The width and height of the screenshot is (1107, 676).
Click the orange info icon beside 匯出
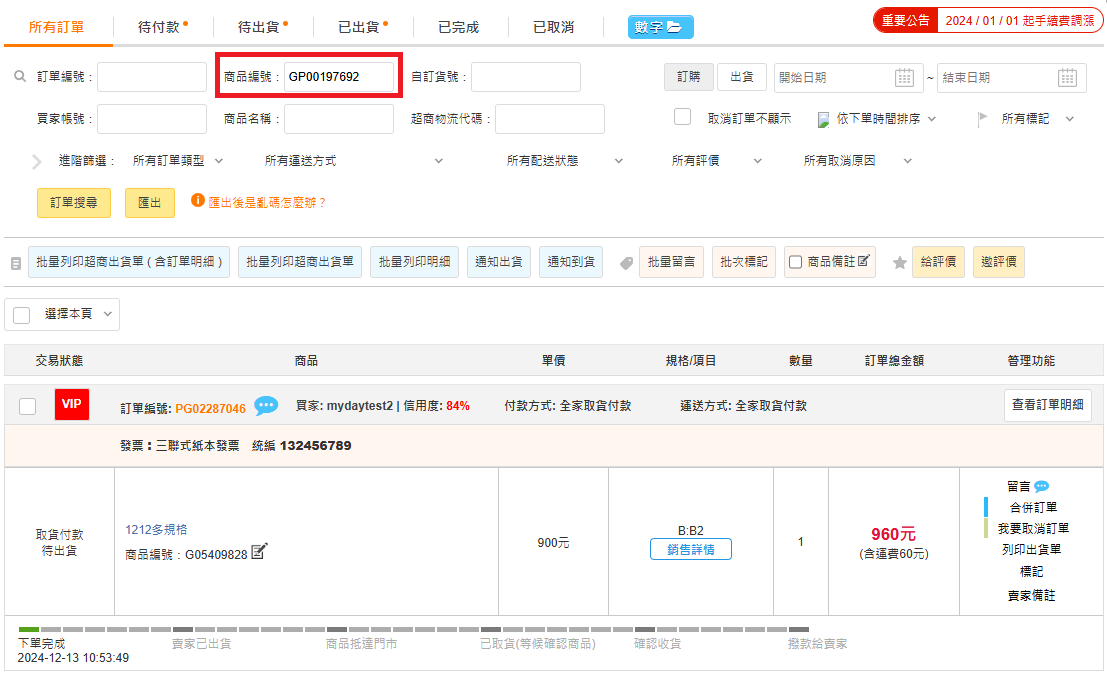coord(198,201)
